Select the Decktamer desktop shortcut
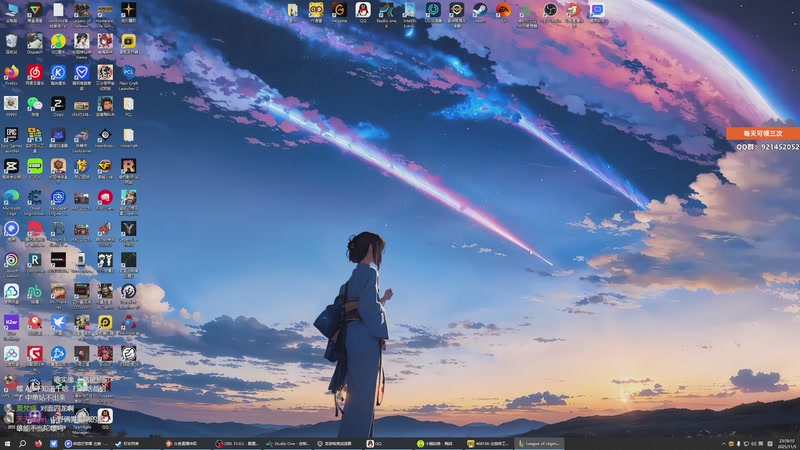800x450 pixels. click(x=82, y=139)
